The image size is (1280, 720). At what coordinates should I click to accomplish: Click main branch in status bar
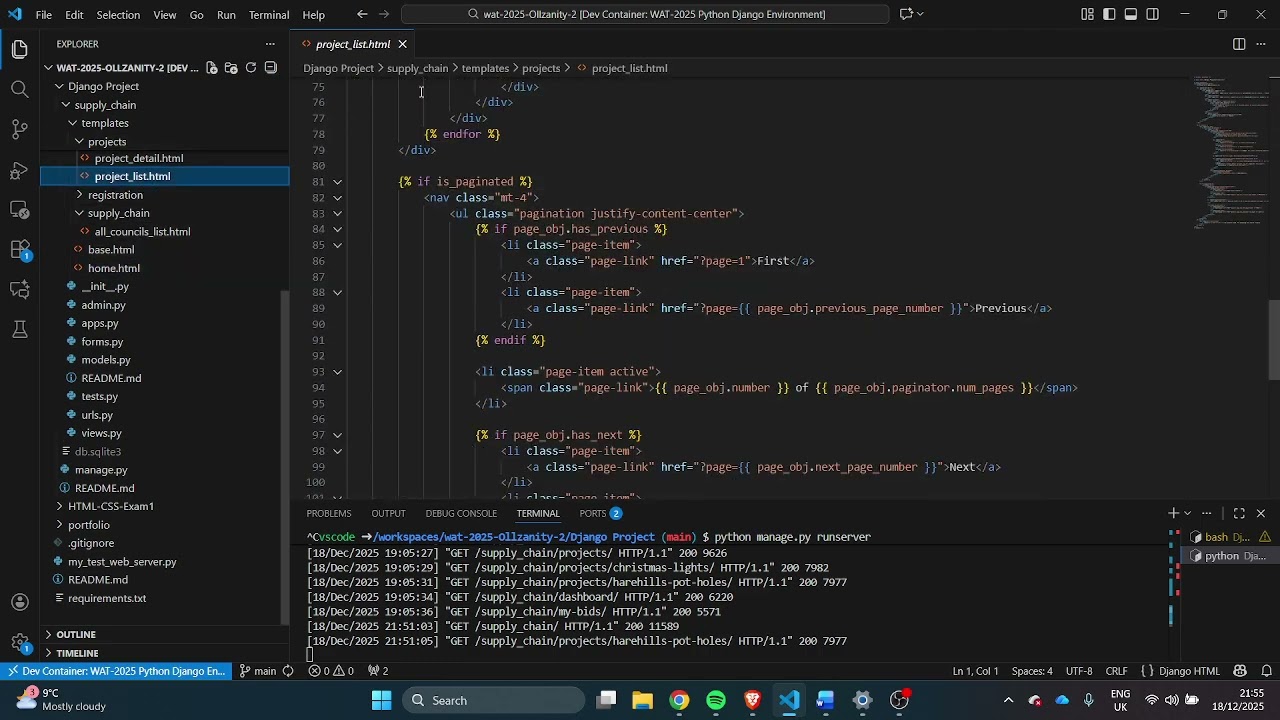click(258, 671)
